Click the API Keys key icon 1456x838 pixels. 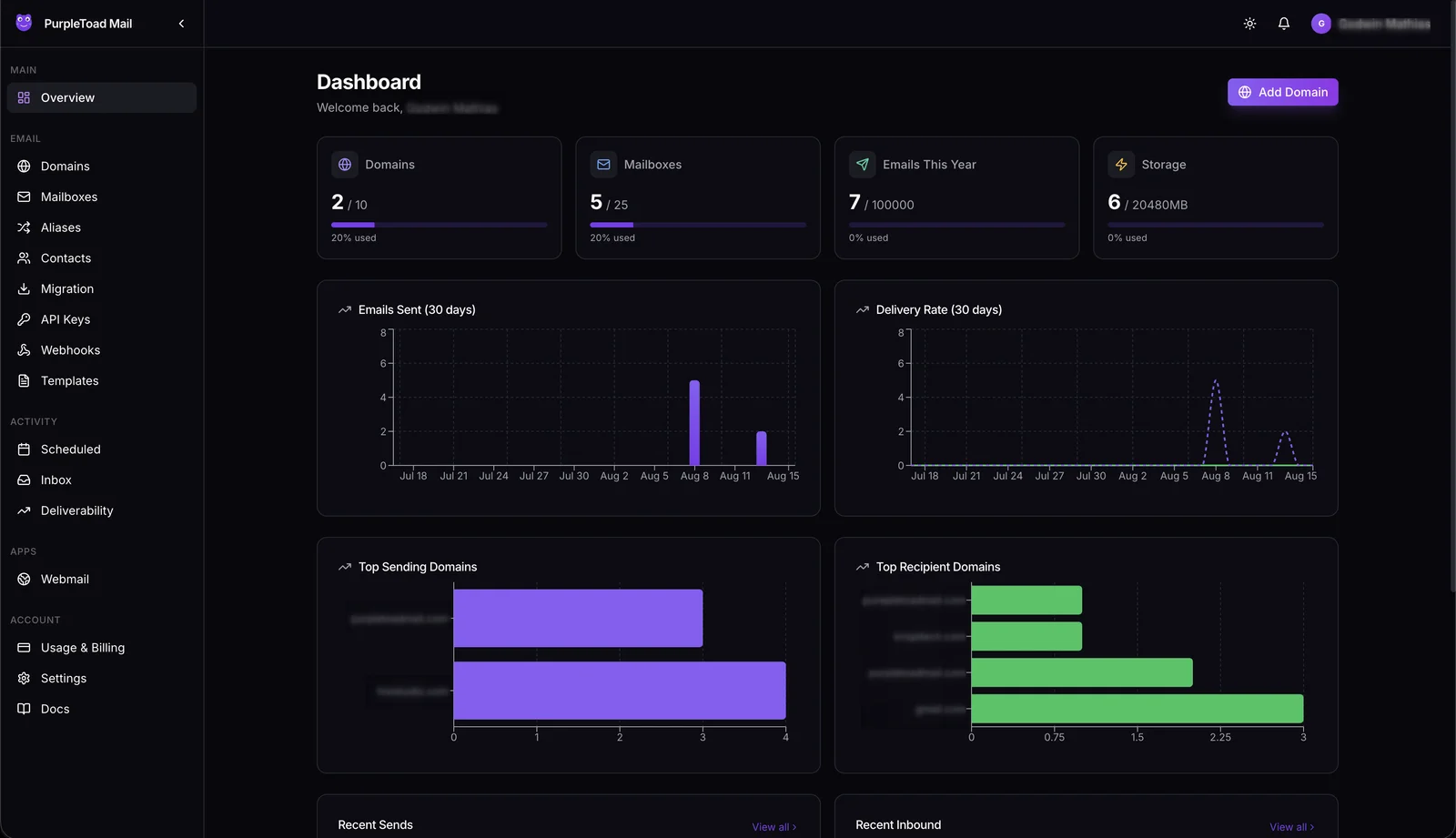click(24, 319)
